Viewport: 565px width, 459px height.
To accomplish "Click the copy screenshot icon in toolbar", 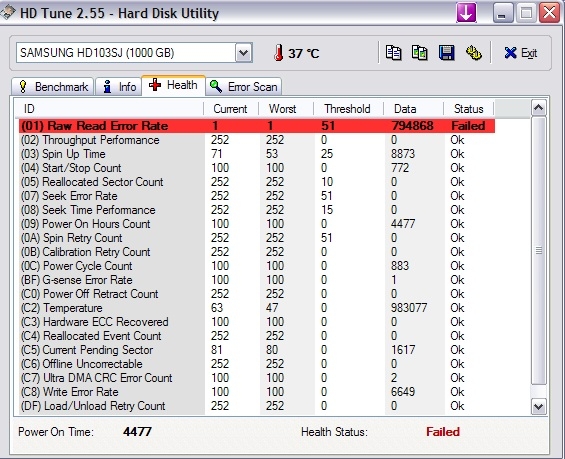I will (x=419, y=53).
